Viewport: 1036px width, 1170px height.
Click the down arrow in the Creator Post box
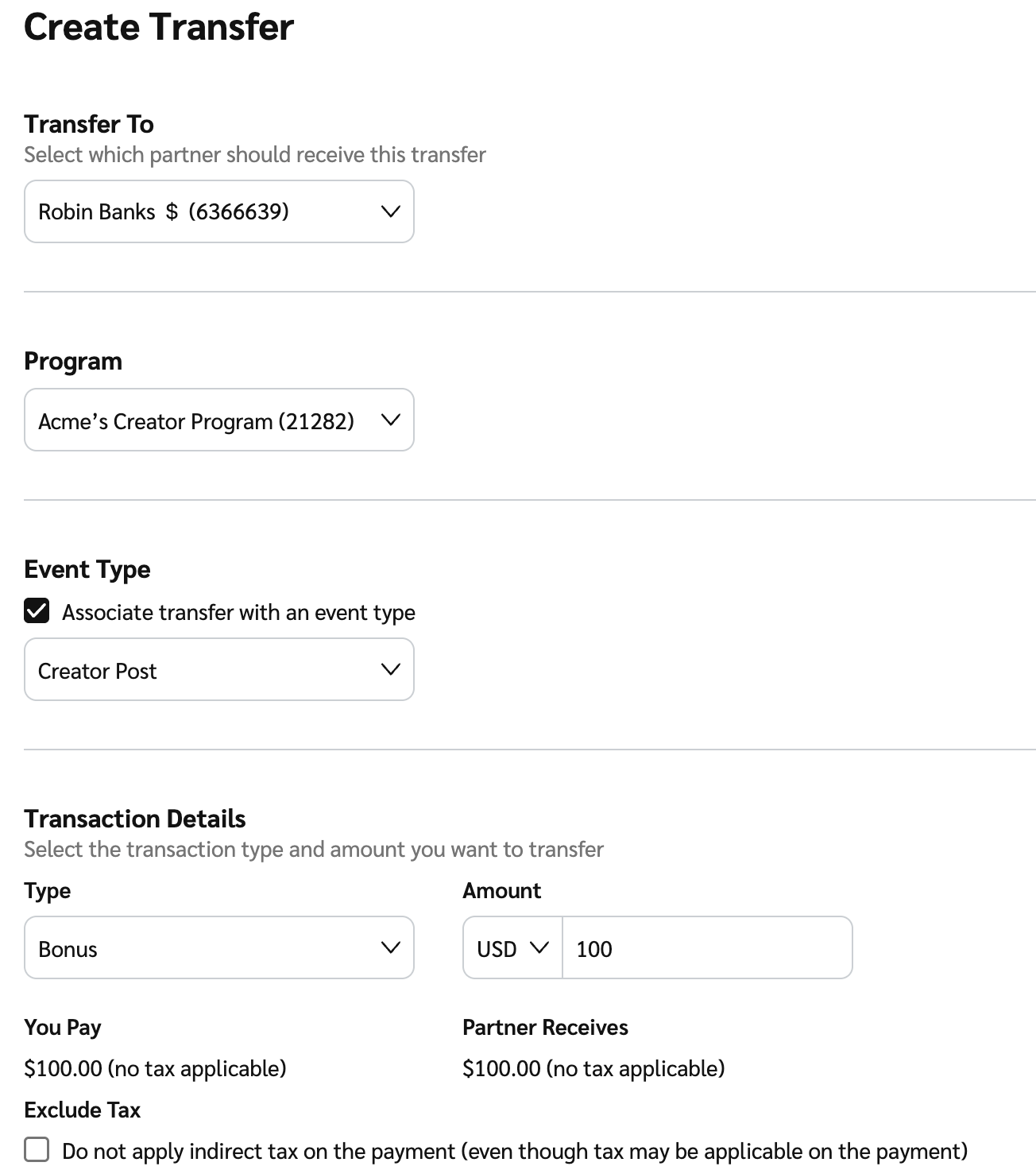pos(390,669)
